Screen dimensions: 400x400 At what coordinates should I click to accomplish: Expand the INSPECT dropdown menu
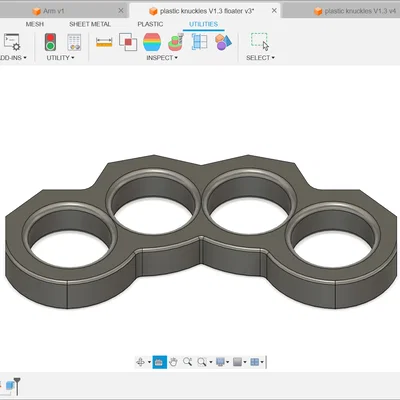click(x=162, y=58)
